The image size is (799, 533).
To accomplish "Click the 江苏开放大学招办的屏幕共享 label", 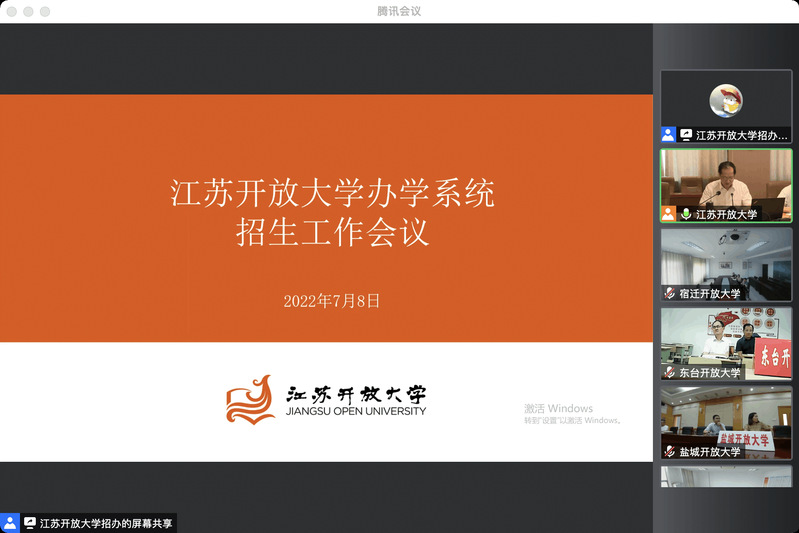I will coord(106,523).
